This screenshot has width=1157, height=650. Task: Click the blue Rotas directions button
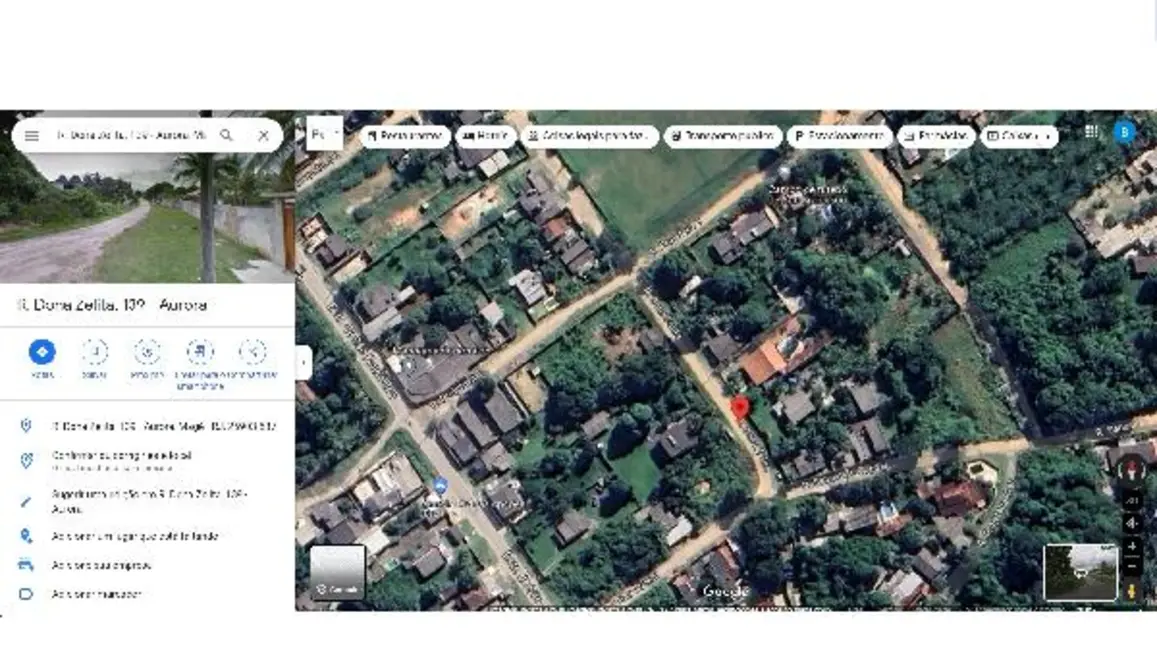point(42,353)
